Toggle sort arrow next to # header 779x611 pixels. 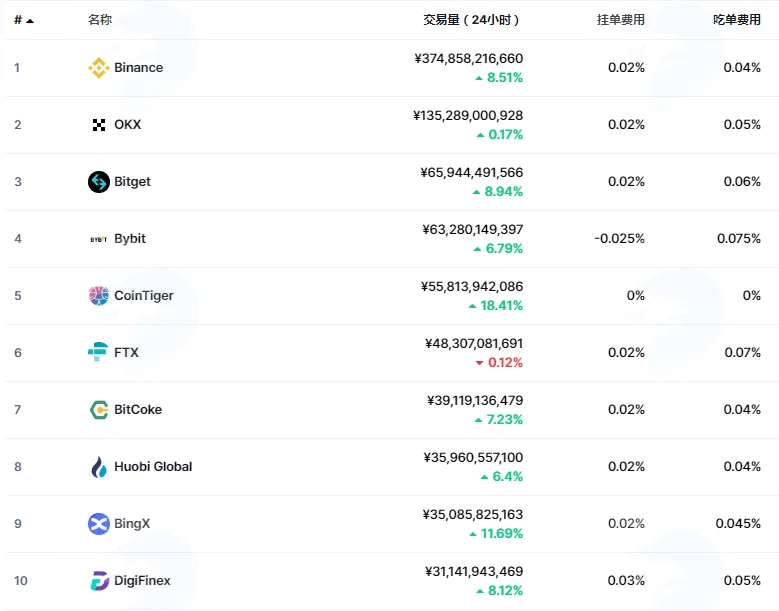pyautogui.click(x=30, y=20)
